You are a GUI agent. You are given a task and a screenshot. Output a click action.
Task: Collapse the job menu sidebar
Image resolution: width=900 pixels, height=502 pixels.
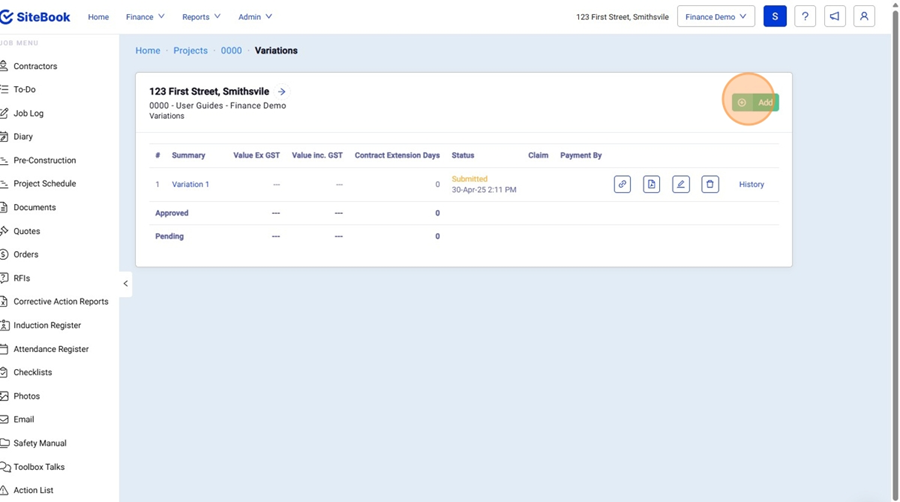pyautogui.click(x=125, y=284)
